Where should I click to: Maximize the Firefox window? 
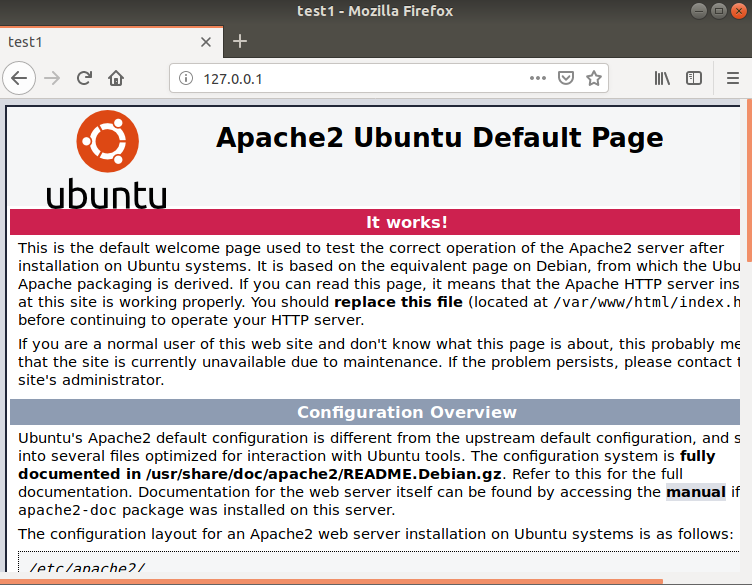pos(719,11)
